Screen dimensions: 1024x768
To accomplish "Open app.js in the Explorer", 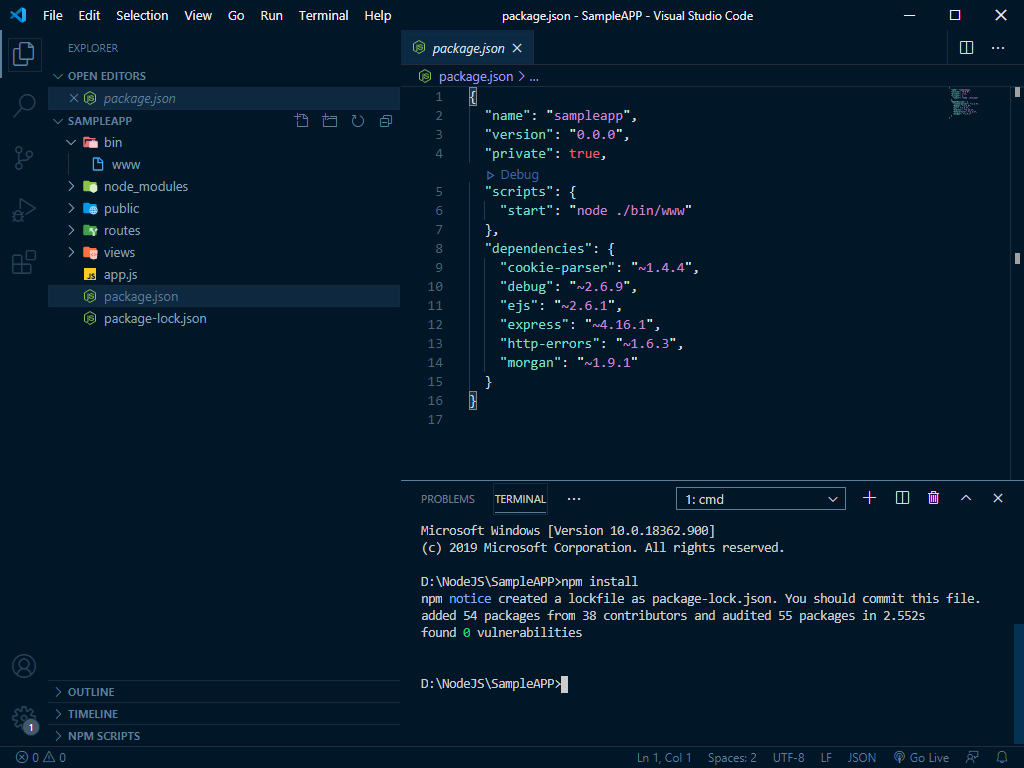I will [224, 274].
